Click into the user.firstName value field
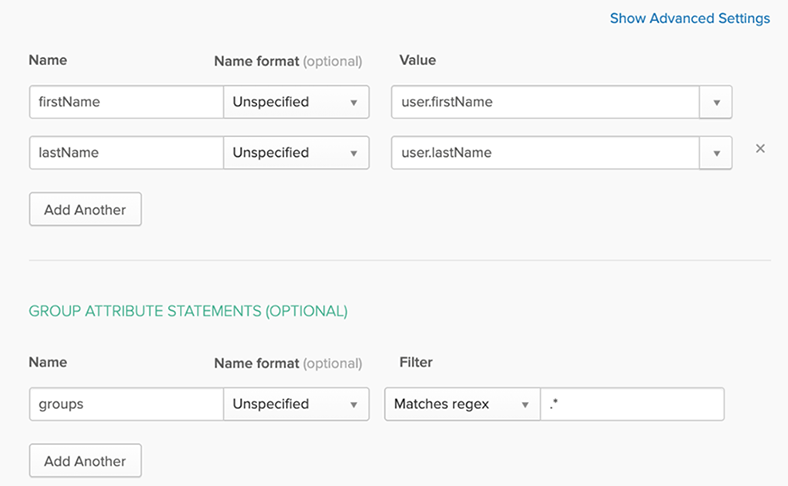788x486 pixels. pyautogui.click(x=544, y=102)
